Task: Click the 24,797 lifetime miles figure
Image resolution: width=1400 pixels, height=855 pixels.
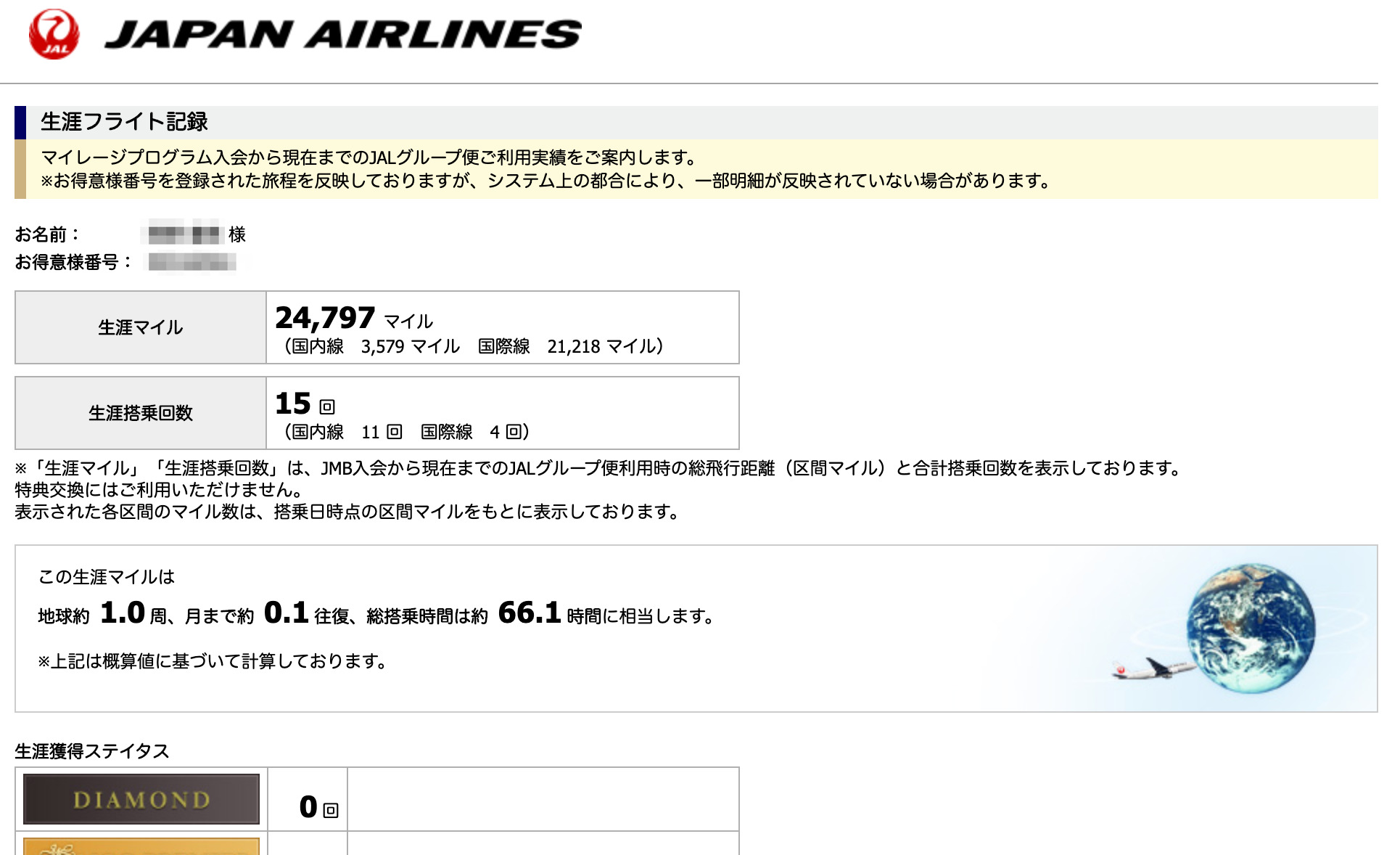Action: [x=325, y=318]
